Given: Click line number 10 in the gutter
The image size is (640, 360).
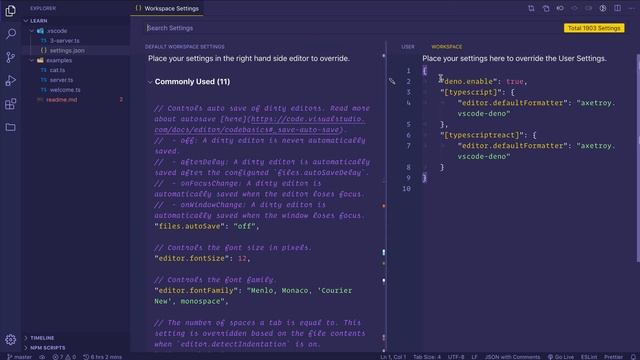Looking at the screenshot, I should 407,189.
